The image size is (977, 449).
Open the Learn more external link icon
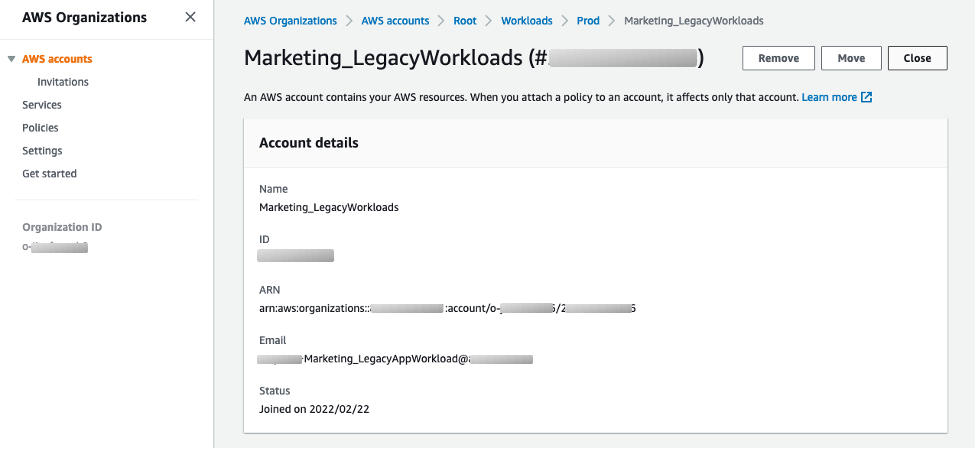[x=866, y=97]
